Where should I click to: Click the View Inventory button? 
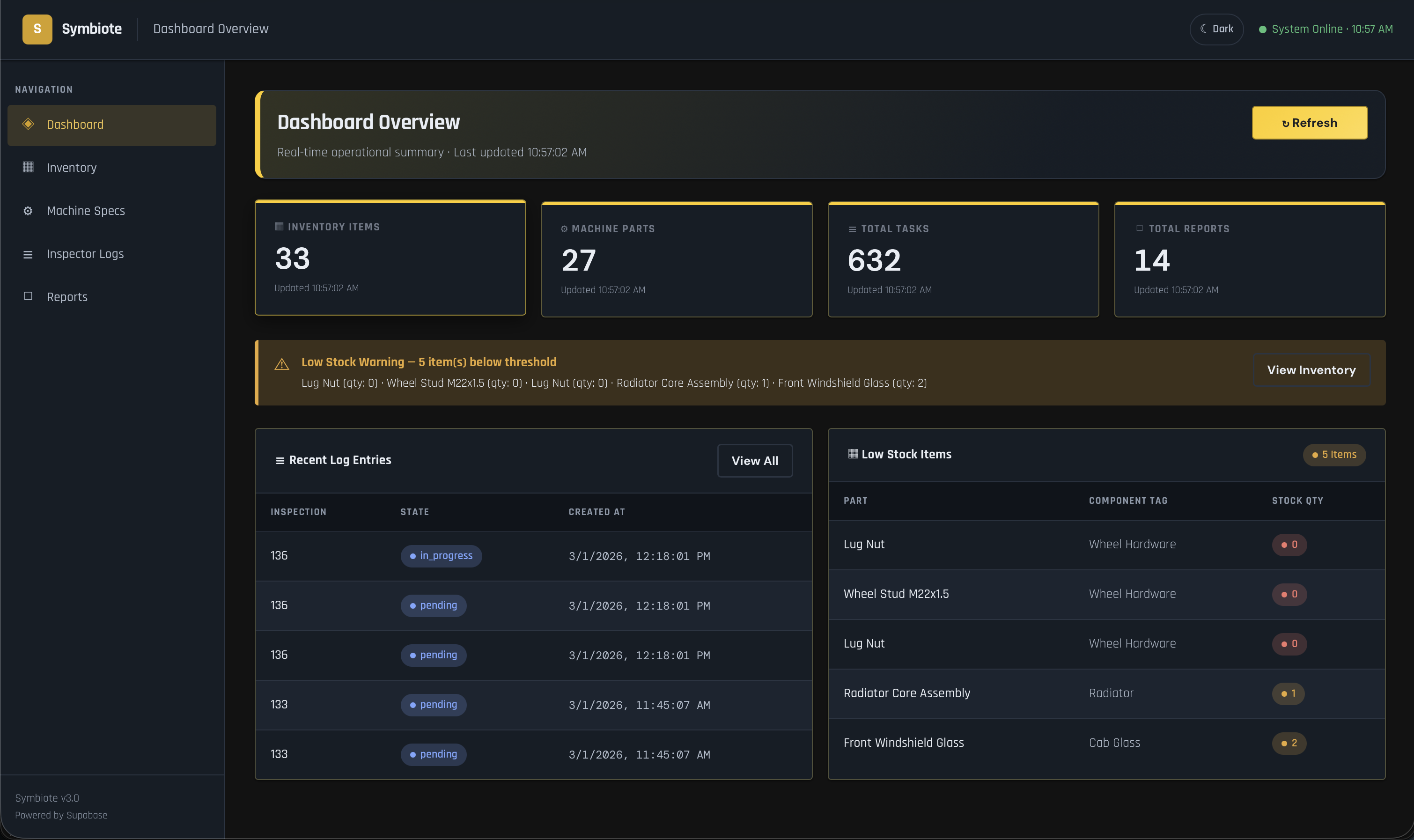tap(1311, 370)
